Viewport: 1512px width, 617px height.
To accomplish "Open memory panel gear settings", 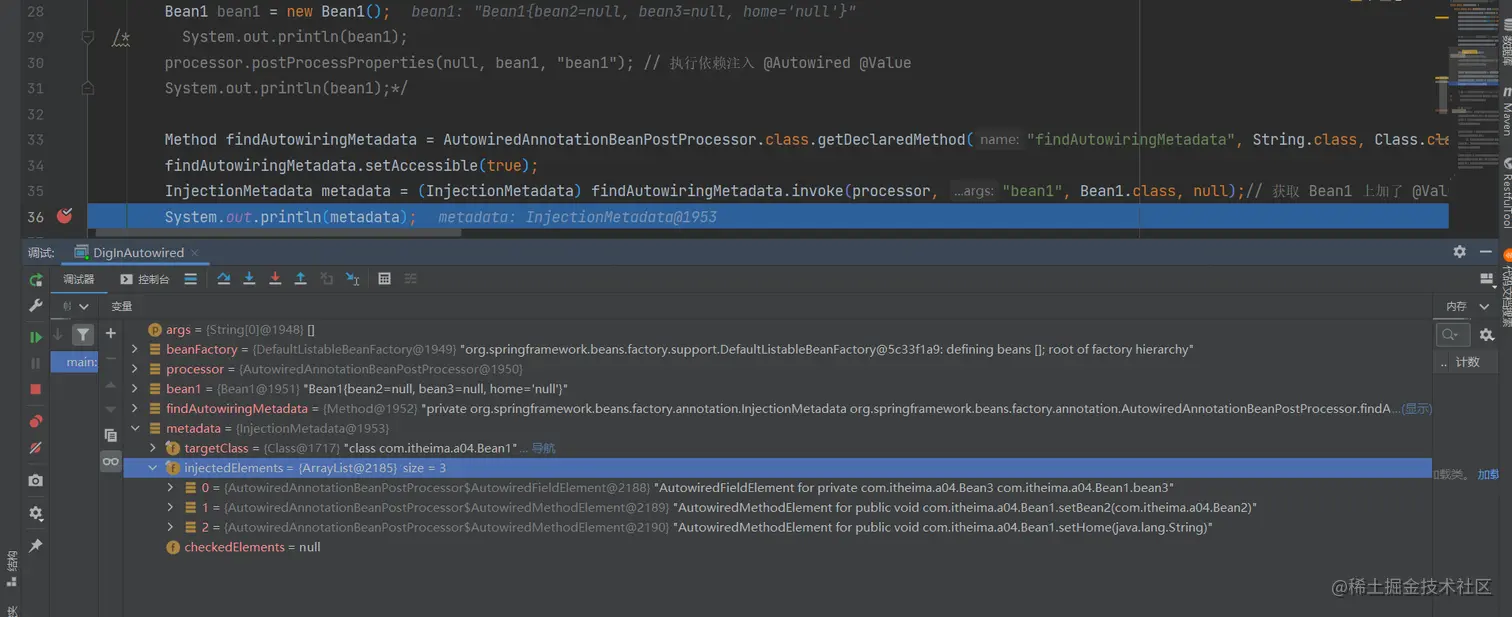I will 1487,335.
